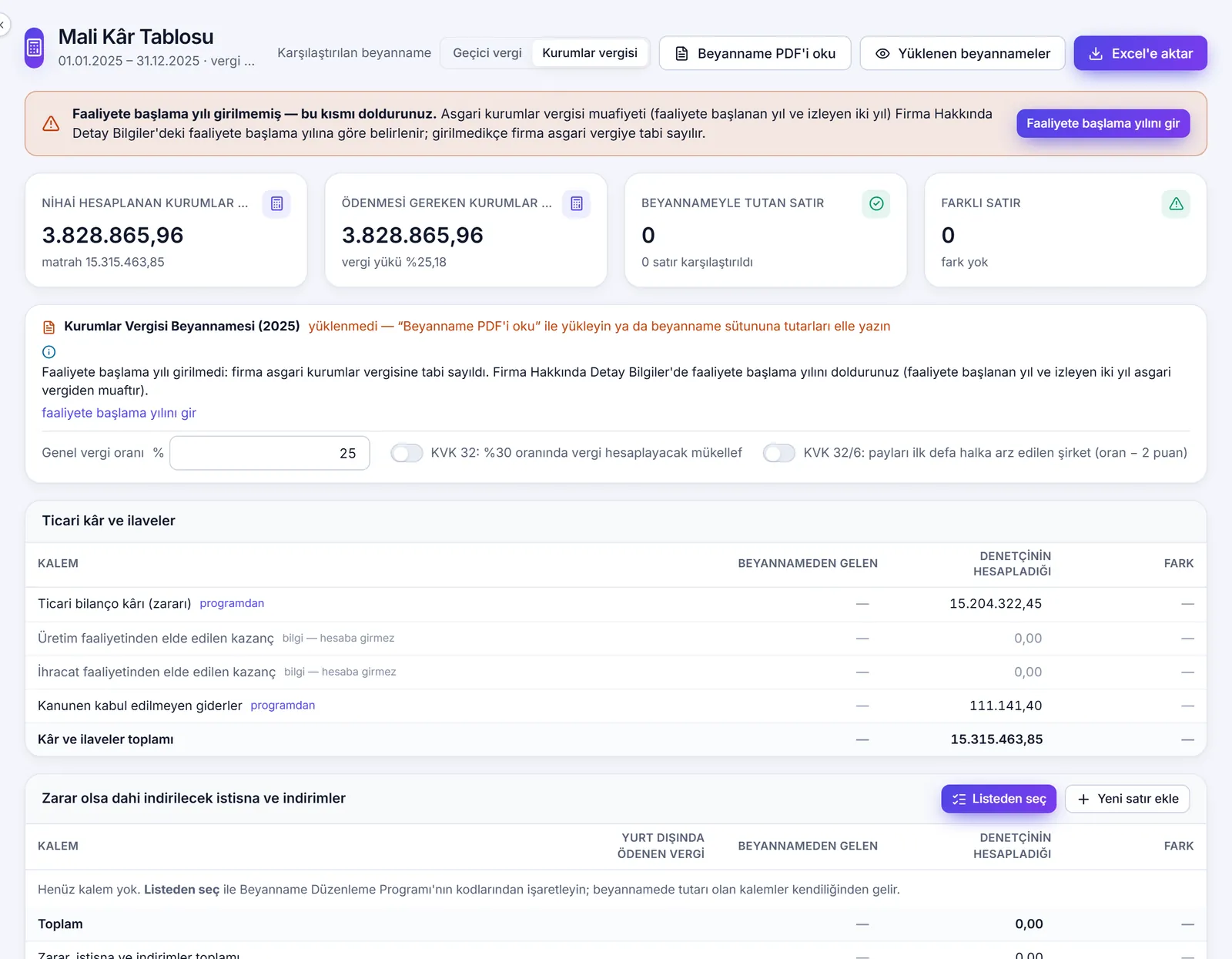Click the red warning triangle in the alert banner
Image resolution: width=1232 pixels, height=959 pixels.
click(x=51, y=123)
